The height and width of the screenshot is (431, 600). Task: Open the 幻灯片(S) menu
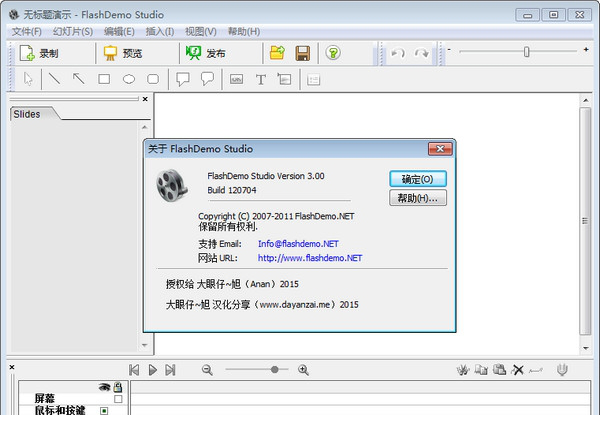pos(73,31)
